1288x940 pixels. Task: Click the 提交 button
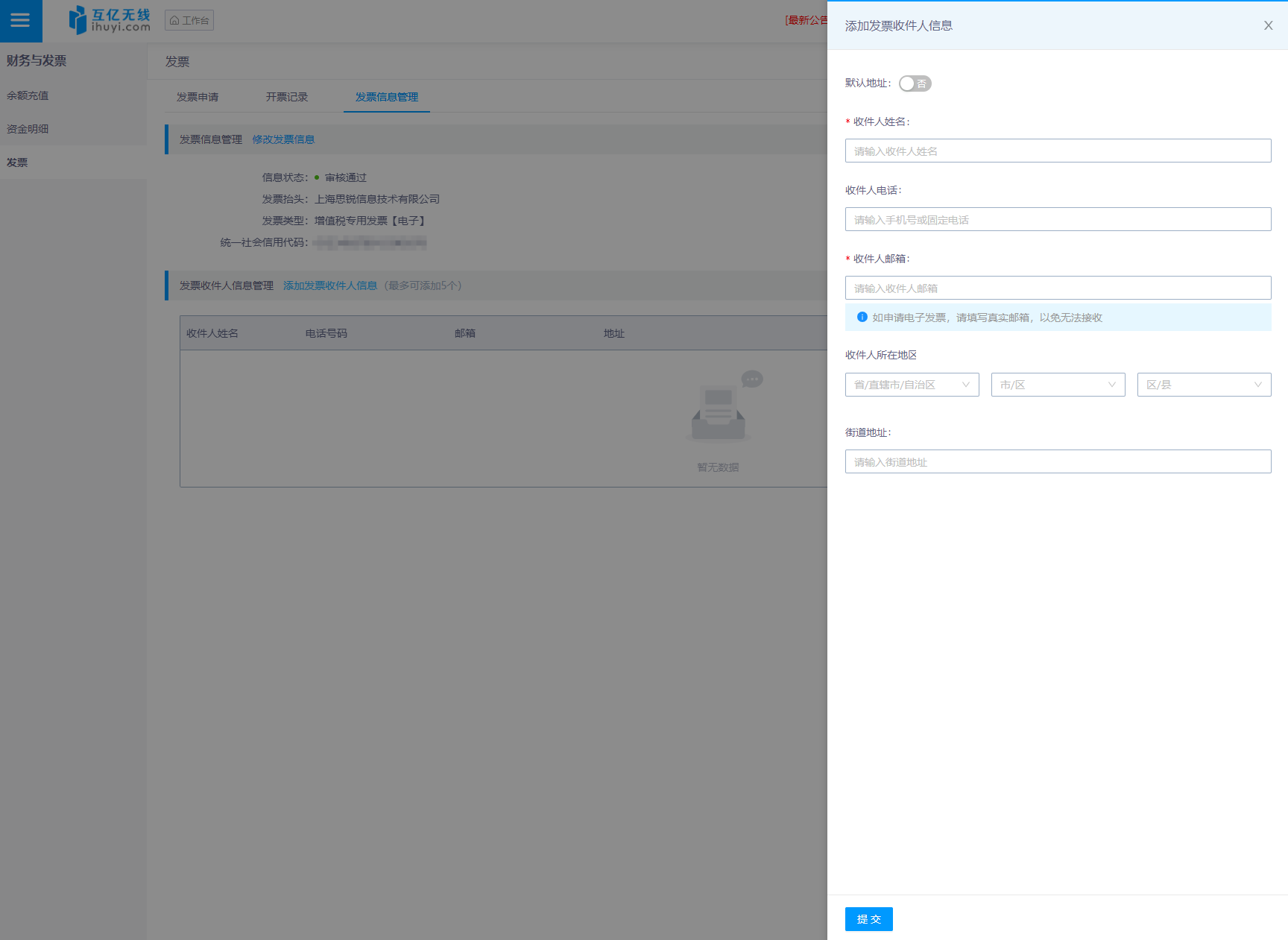[868, 919]
